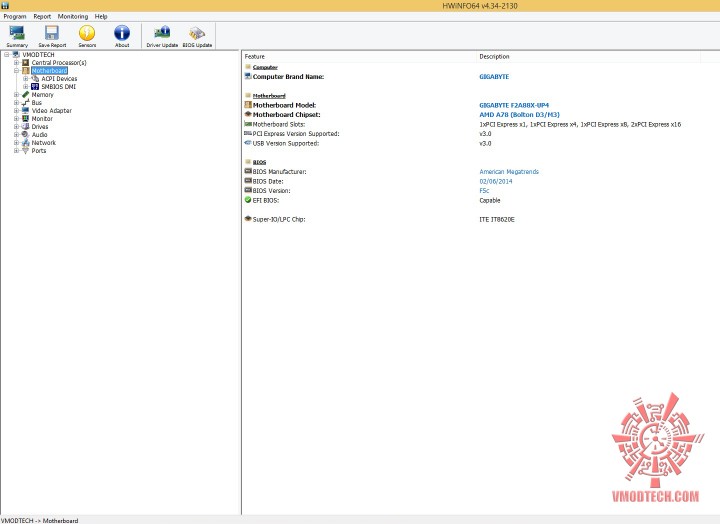
Task: Select the Video Adapter tree label
Action: [51, 111]
